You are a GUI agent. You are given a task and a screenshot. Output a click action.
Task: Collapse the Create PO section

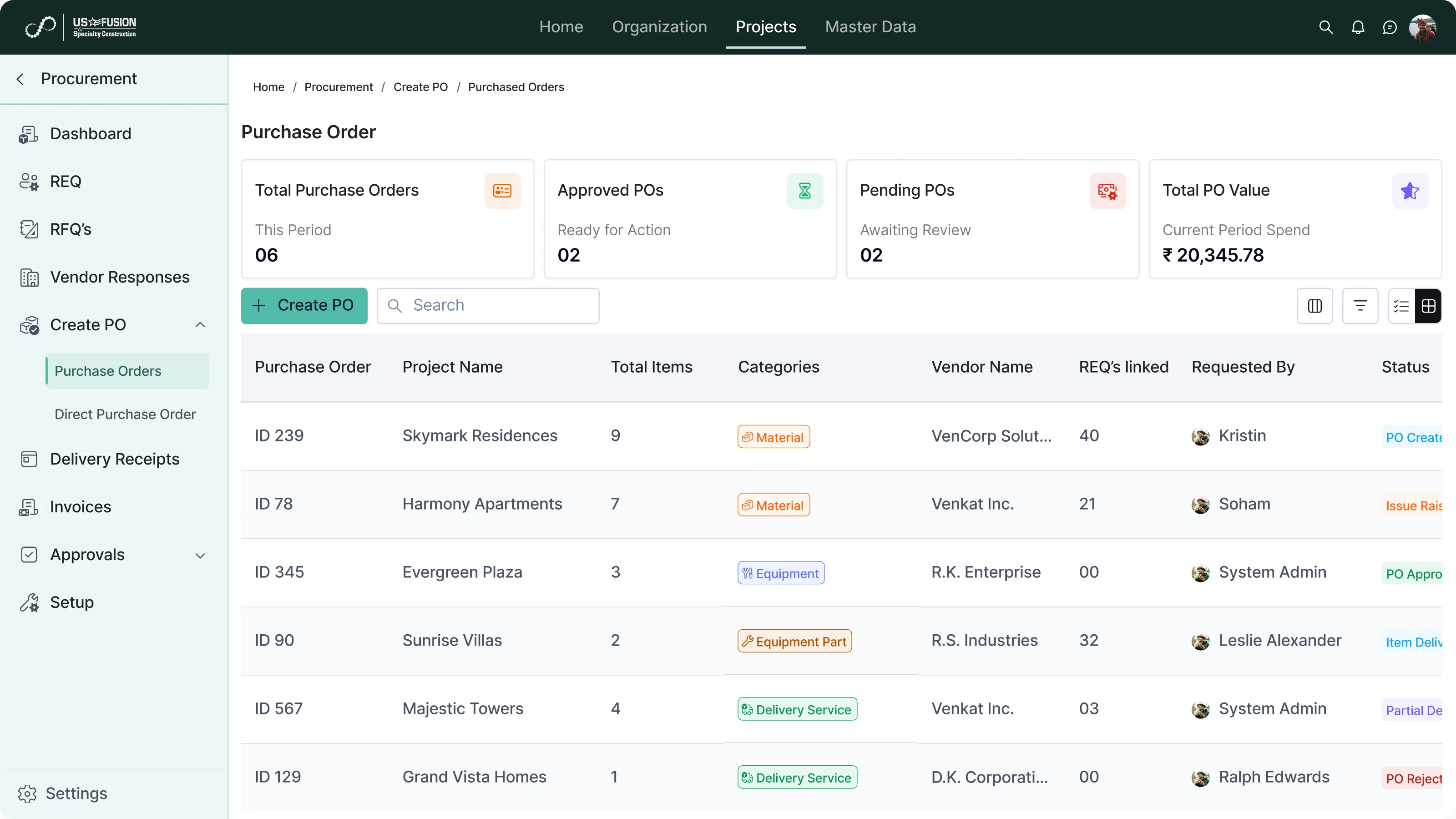200,325
